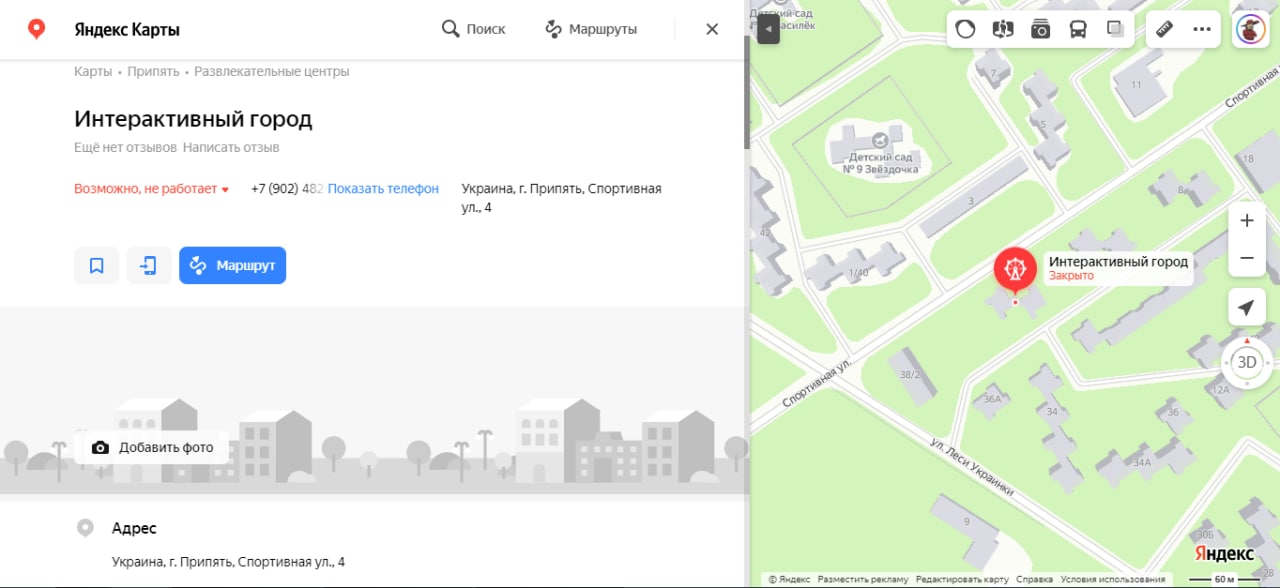Click building 38/2 on map
This screenshot has height=588, width=1280.
pyautogui.click(x=910, y=374)
